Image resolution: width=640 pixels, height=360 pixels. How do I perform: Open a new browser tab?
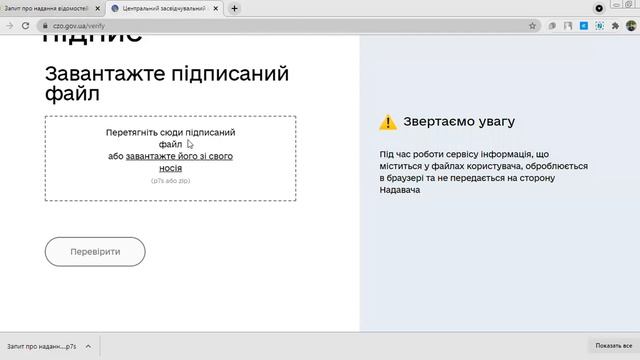point(234,8)
